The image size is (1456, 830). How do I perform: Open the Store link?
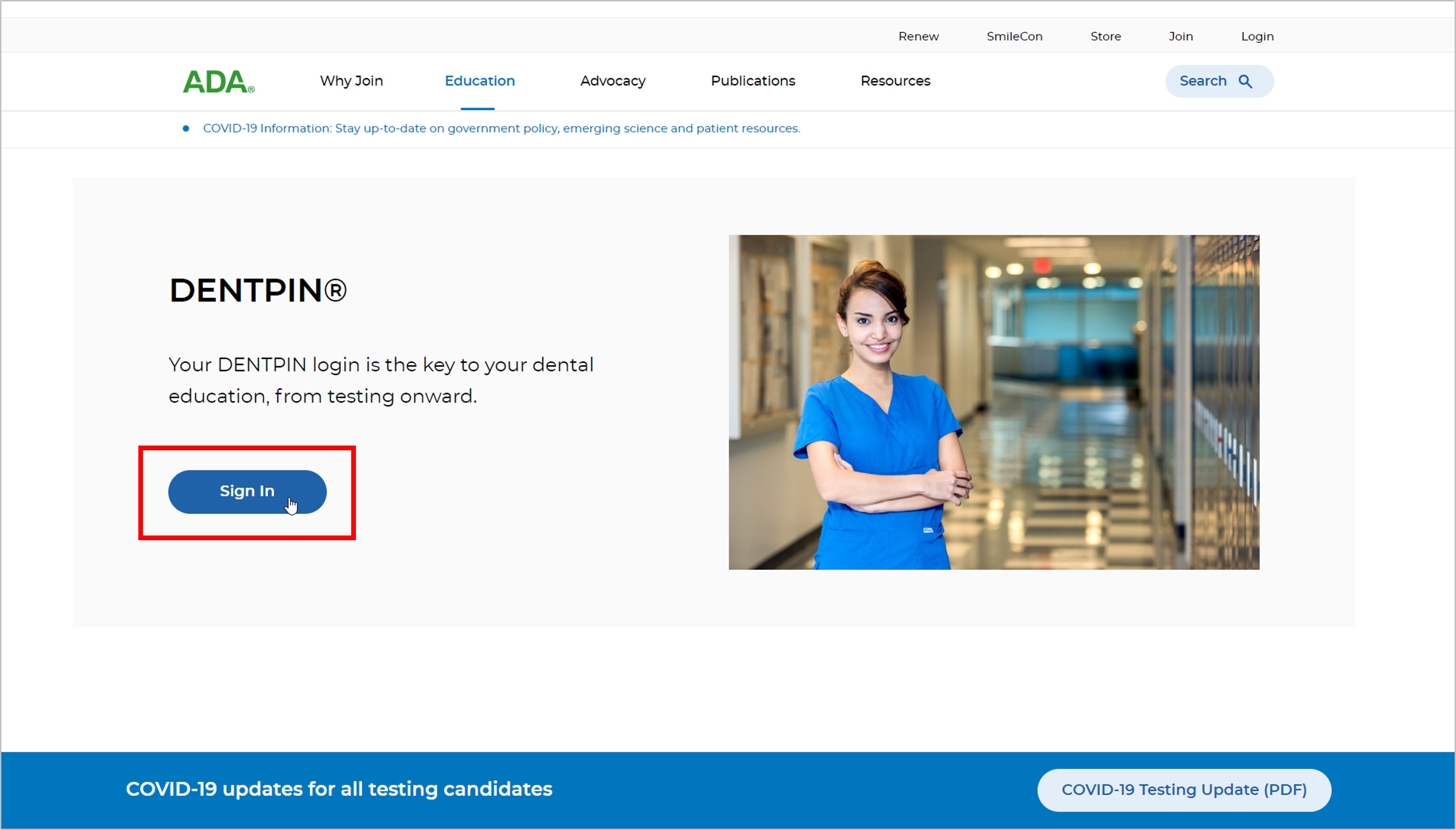click(x=1105, y=36)
